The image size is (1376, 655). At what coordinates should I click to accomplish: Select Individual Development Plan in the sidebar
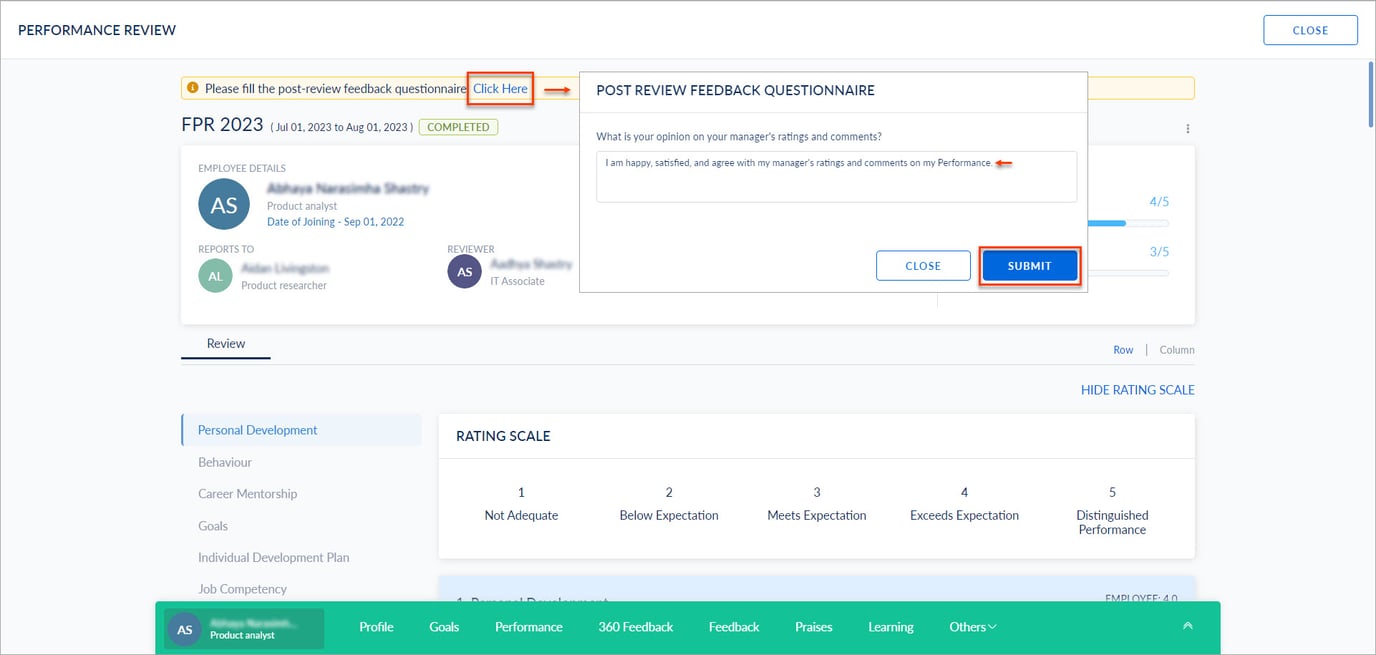(x=274, y=558)
